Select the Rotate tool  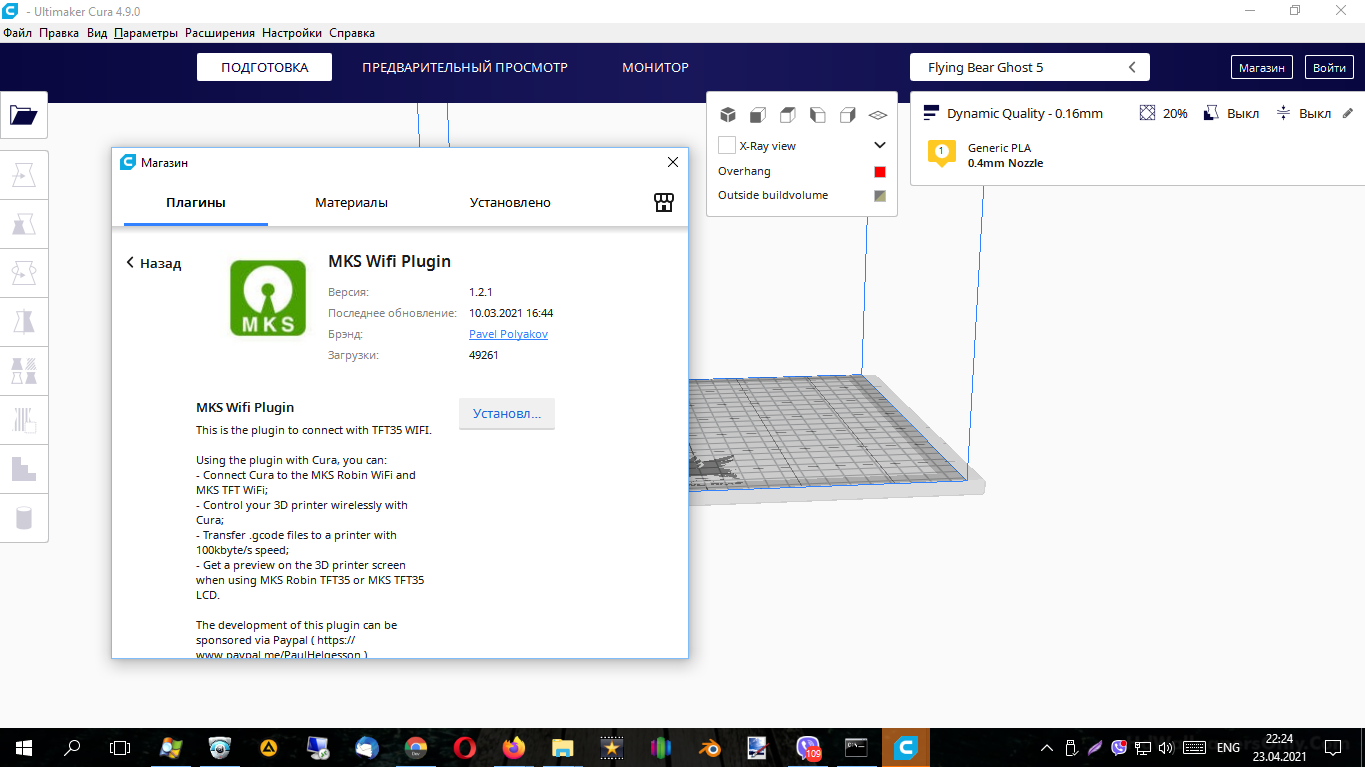pos(24,272)
